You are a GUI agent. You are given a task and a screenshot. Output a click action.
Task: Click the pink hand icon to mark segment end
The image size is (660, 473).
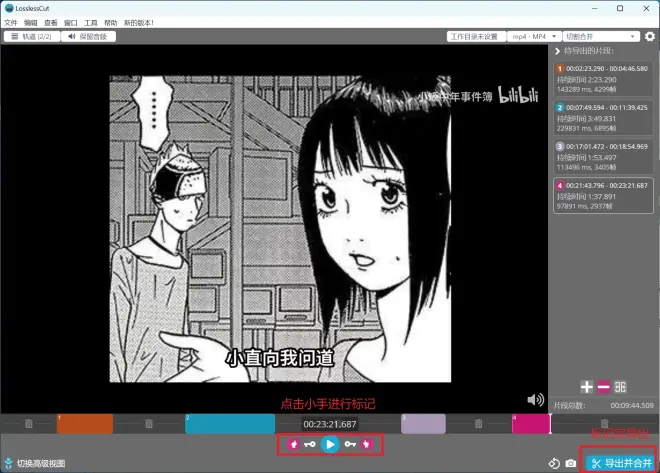click(x=367, y=444)
